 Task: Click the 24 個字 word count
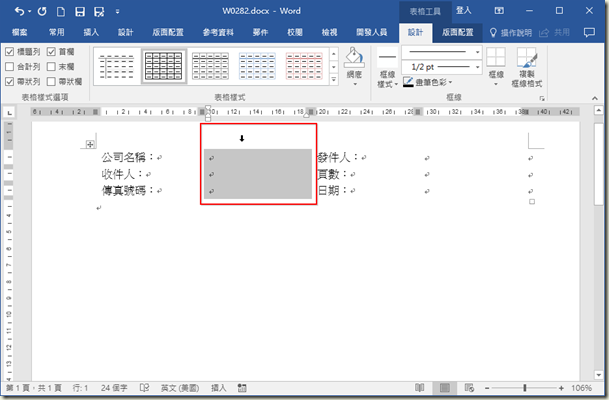[x=114, y=388]
